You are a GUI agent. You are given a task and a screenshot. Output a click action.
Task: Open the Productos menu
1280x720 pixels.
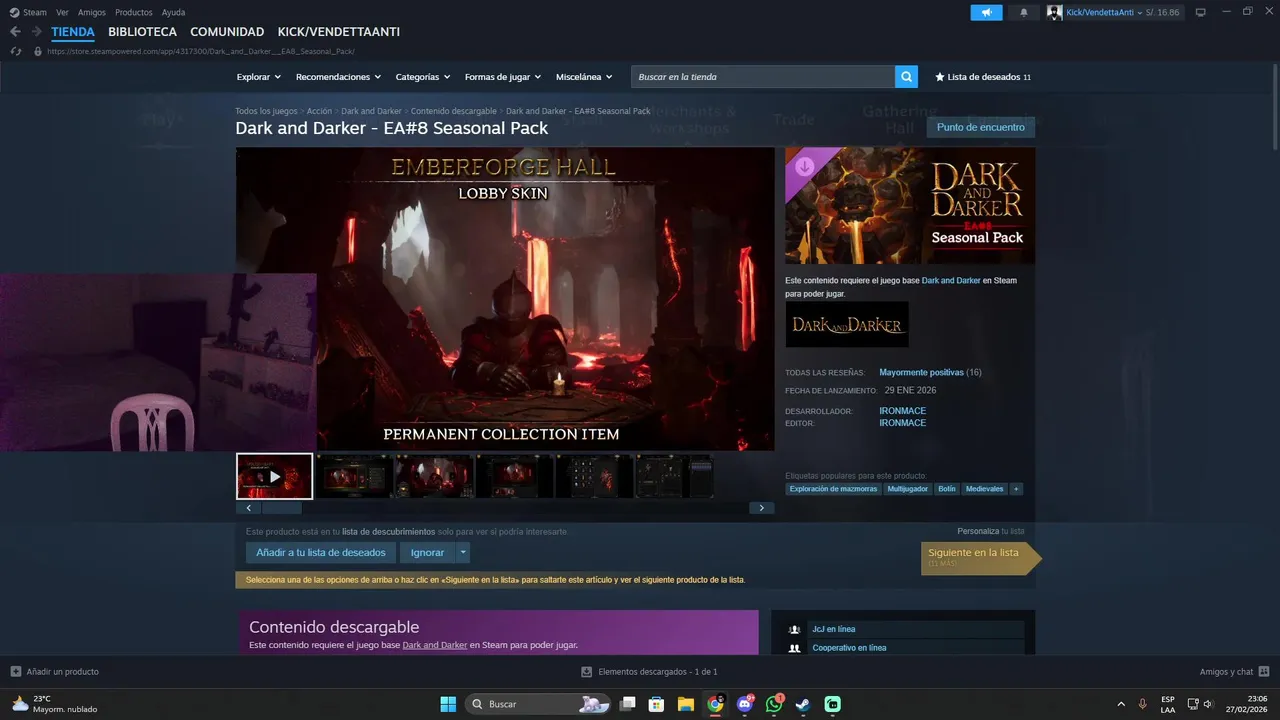pyautogui.click(x=134, y=12)
